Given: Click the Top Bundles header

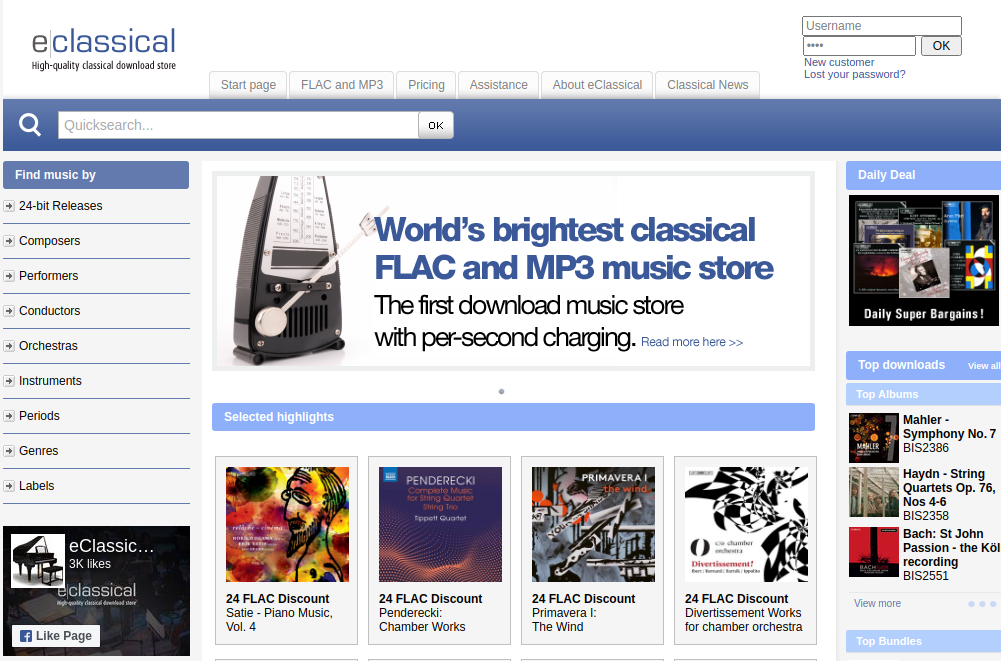Looking at the screenshot, I should tap(923, 641).
